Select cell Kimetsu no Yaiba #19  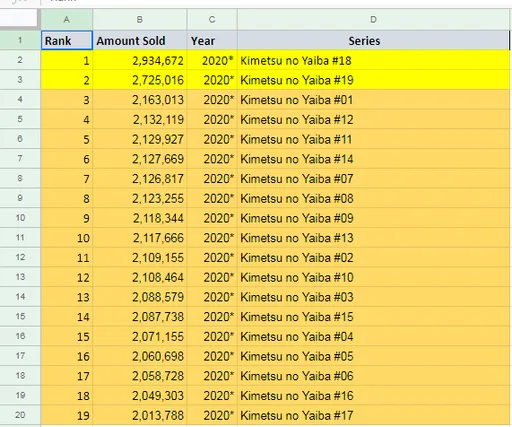point(373,80)
